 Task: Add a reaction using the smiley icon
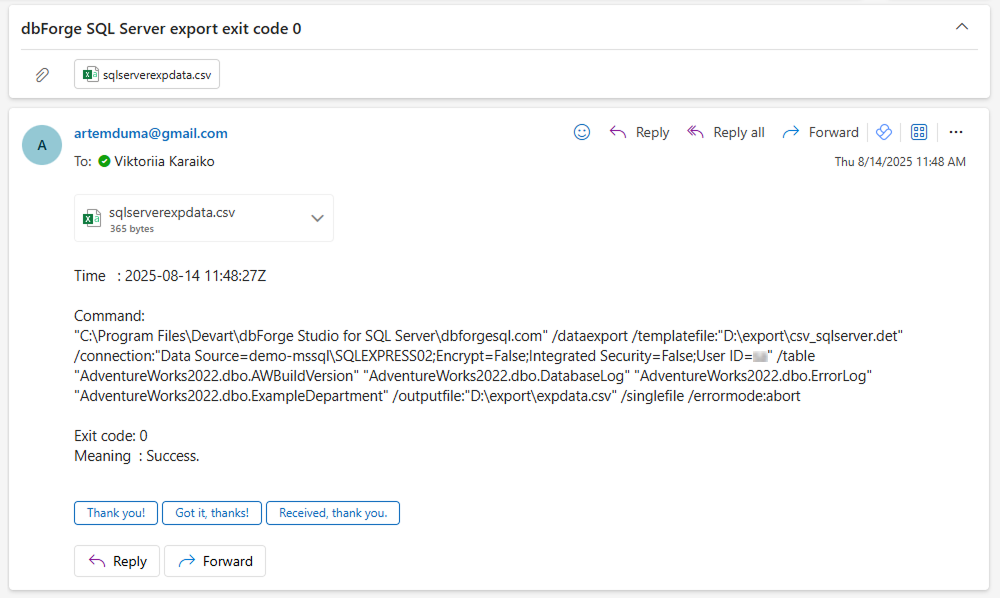coord(581,131)
